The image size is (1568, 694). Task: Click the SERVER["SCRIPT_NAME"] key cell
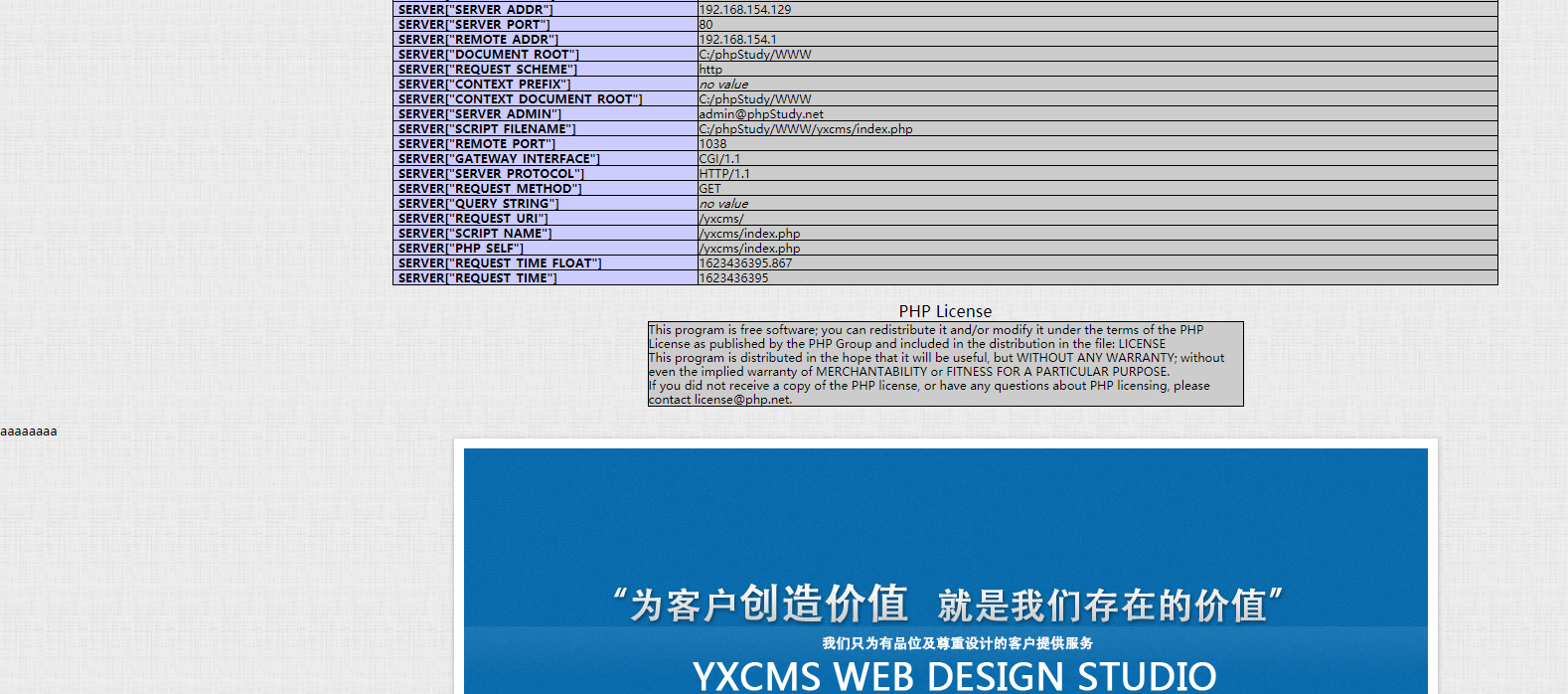546,233
